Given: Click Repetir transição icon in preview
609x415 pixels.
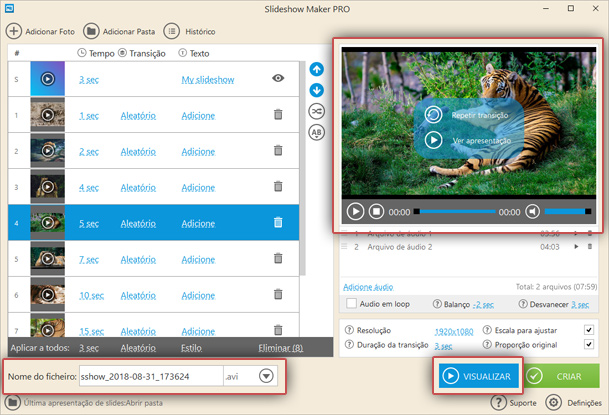Looking at the screenshot, I should (433, 115).
